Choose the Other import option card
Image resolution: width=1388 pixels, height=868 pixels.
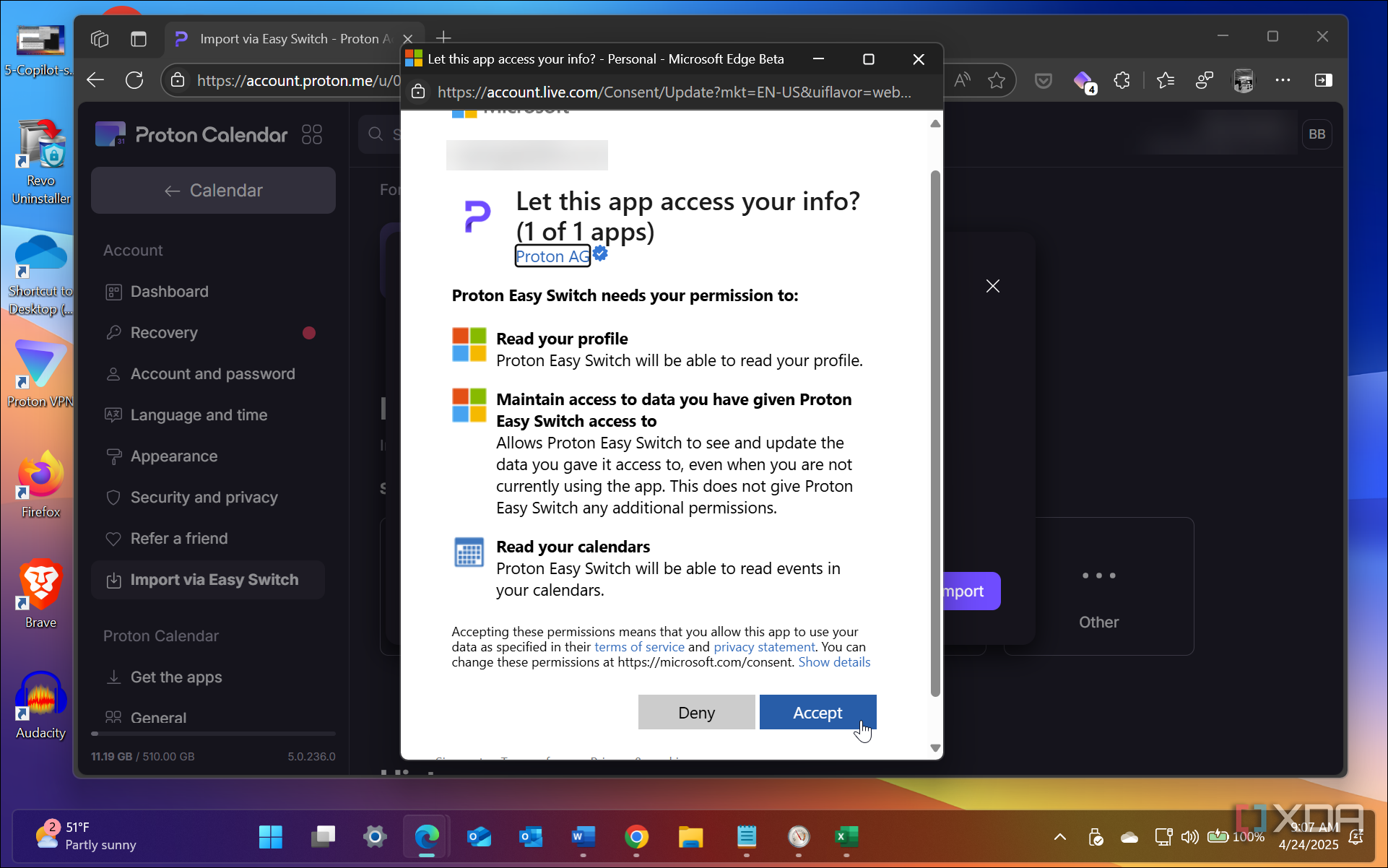coord(1098,586)
